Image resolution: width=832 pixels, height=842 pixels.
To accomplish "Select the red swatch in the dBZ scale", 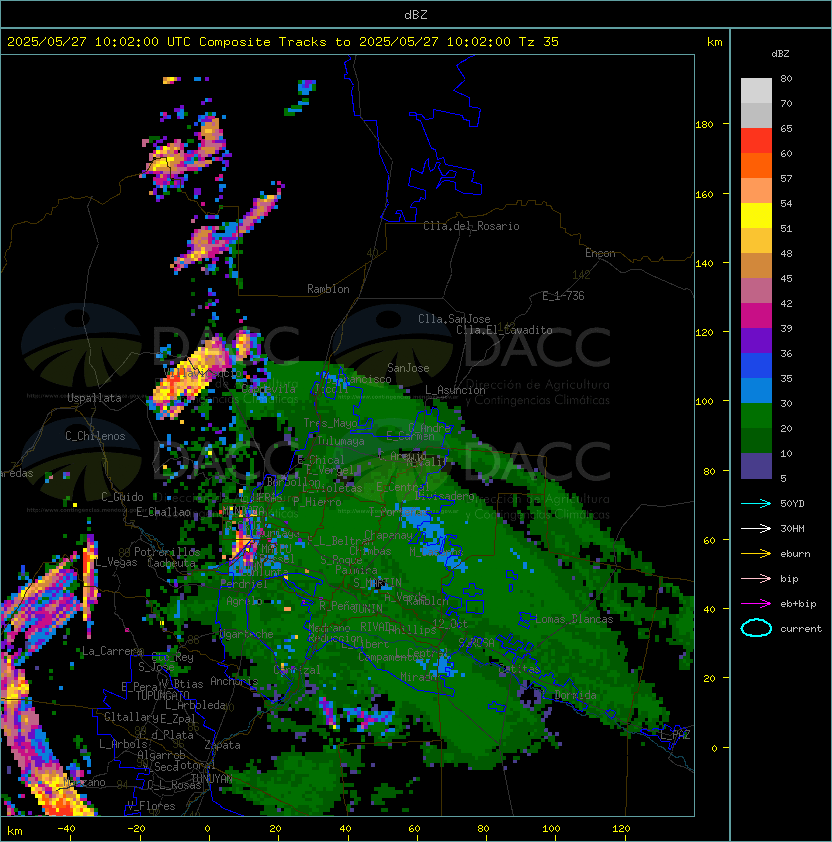I will tap(756, 141).
